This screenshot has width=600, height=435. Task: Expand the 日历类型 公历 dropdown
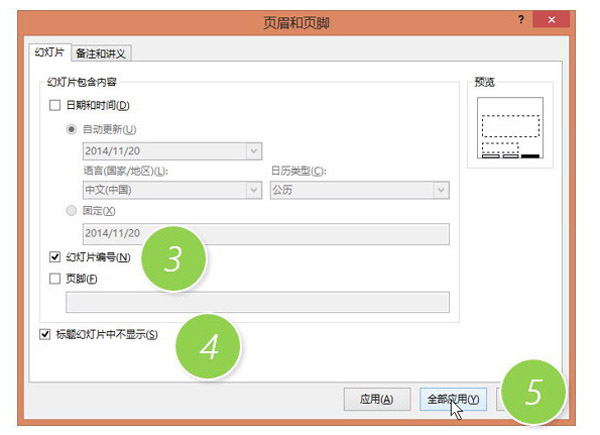[440, 191]
